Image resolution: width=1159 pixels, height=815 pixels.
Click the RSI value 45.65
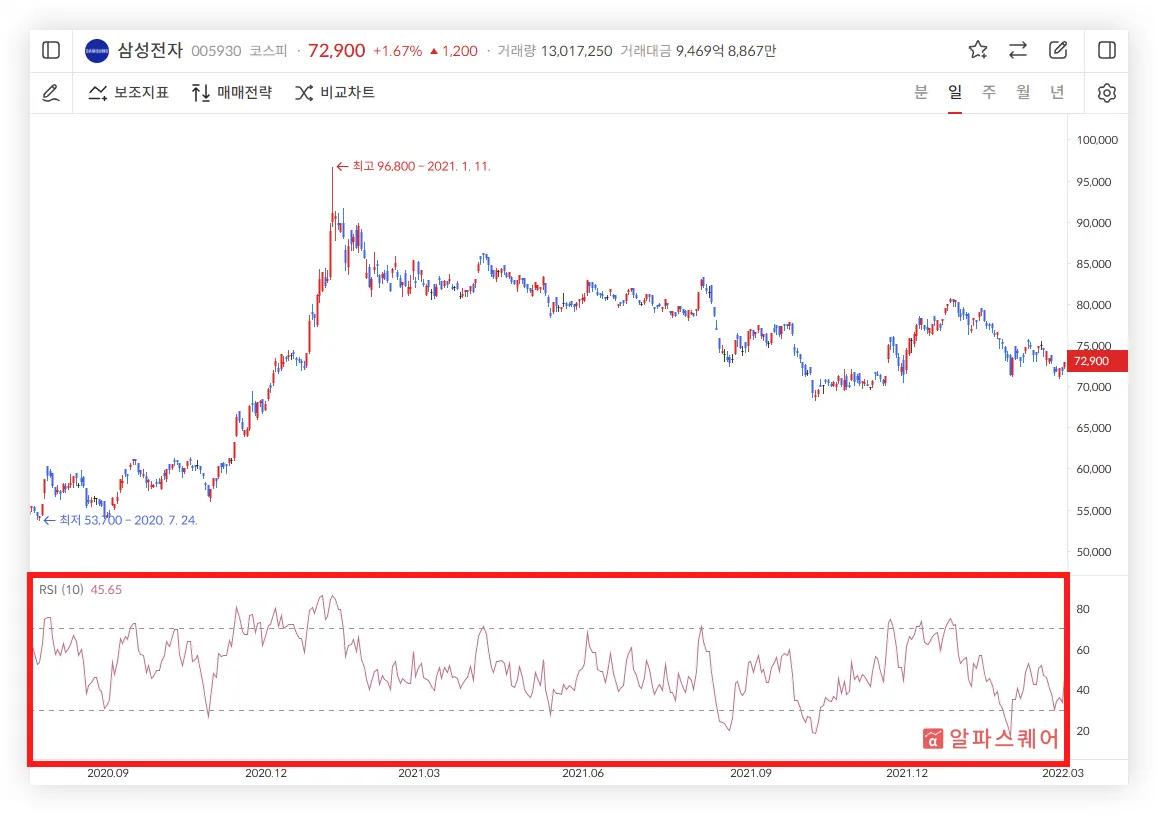pos(106,590)
